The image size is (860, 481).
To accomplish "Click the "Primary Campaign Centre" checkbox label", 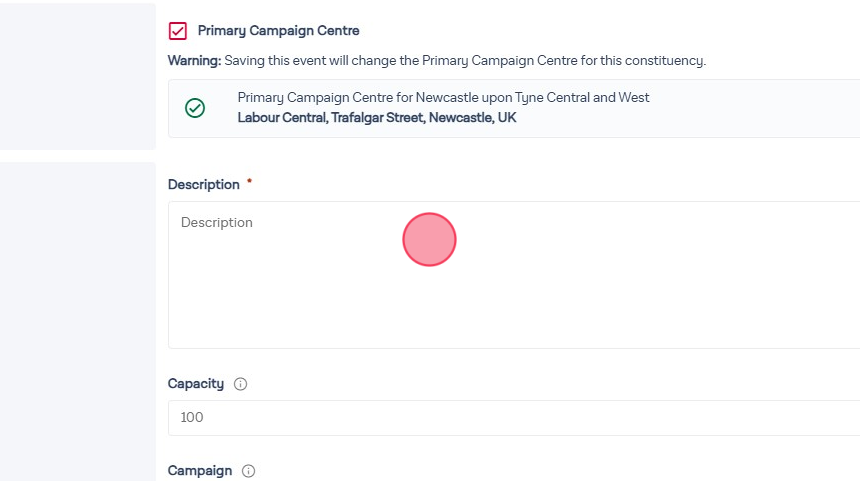I will (x=278, y=31).
